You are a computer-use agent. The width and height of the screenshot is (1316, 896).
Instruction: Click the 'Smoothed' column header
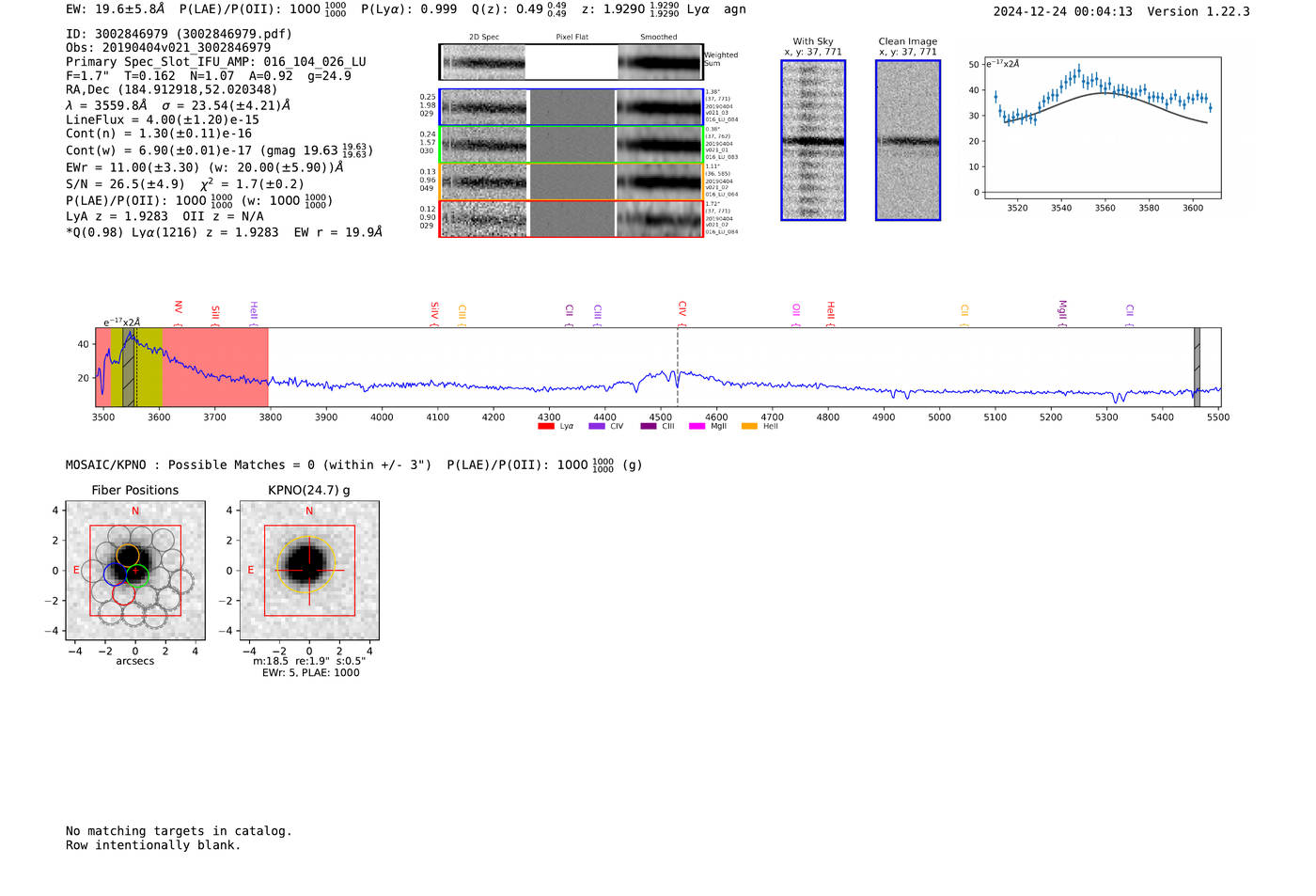point(659,38)
